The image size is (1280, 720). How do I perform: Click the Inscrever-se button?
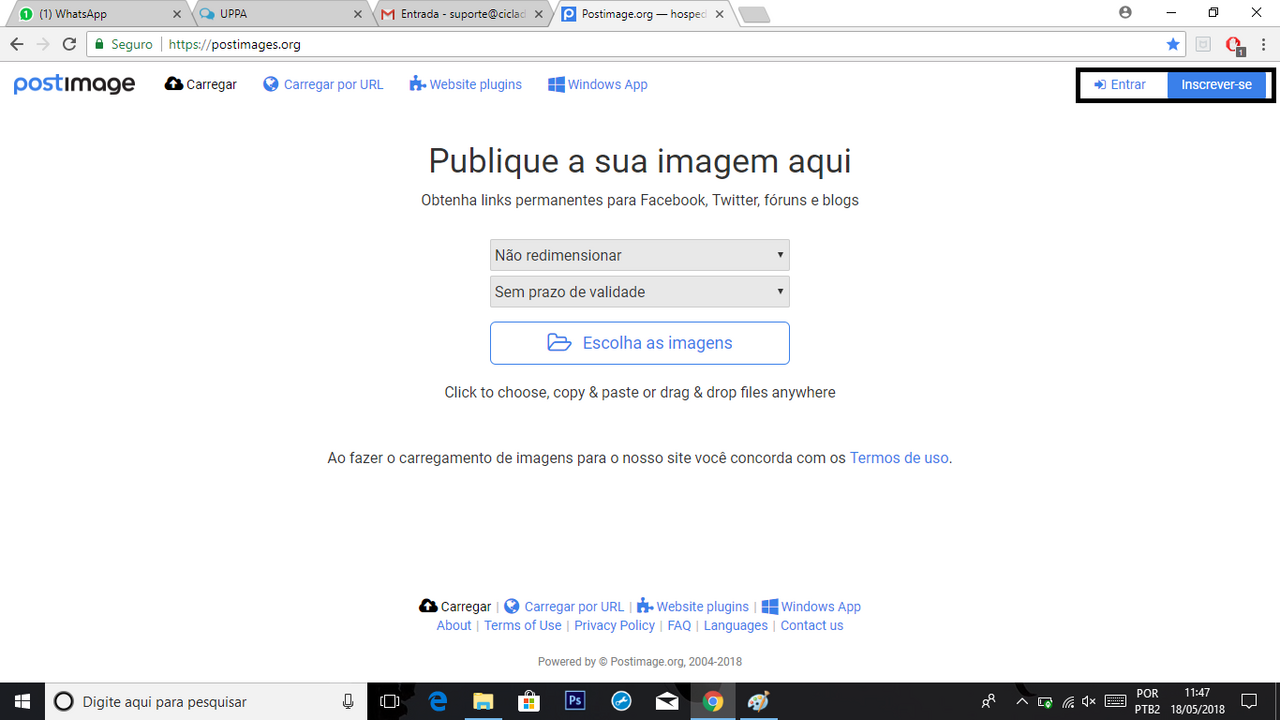1216,85
